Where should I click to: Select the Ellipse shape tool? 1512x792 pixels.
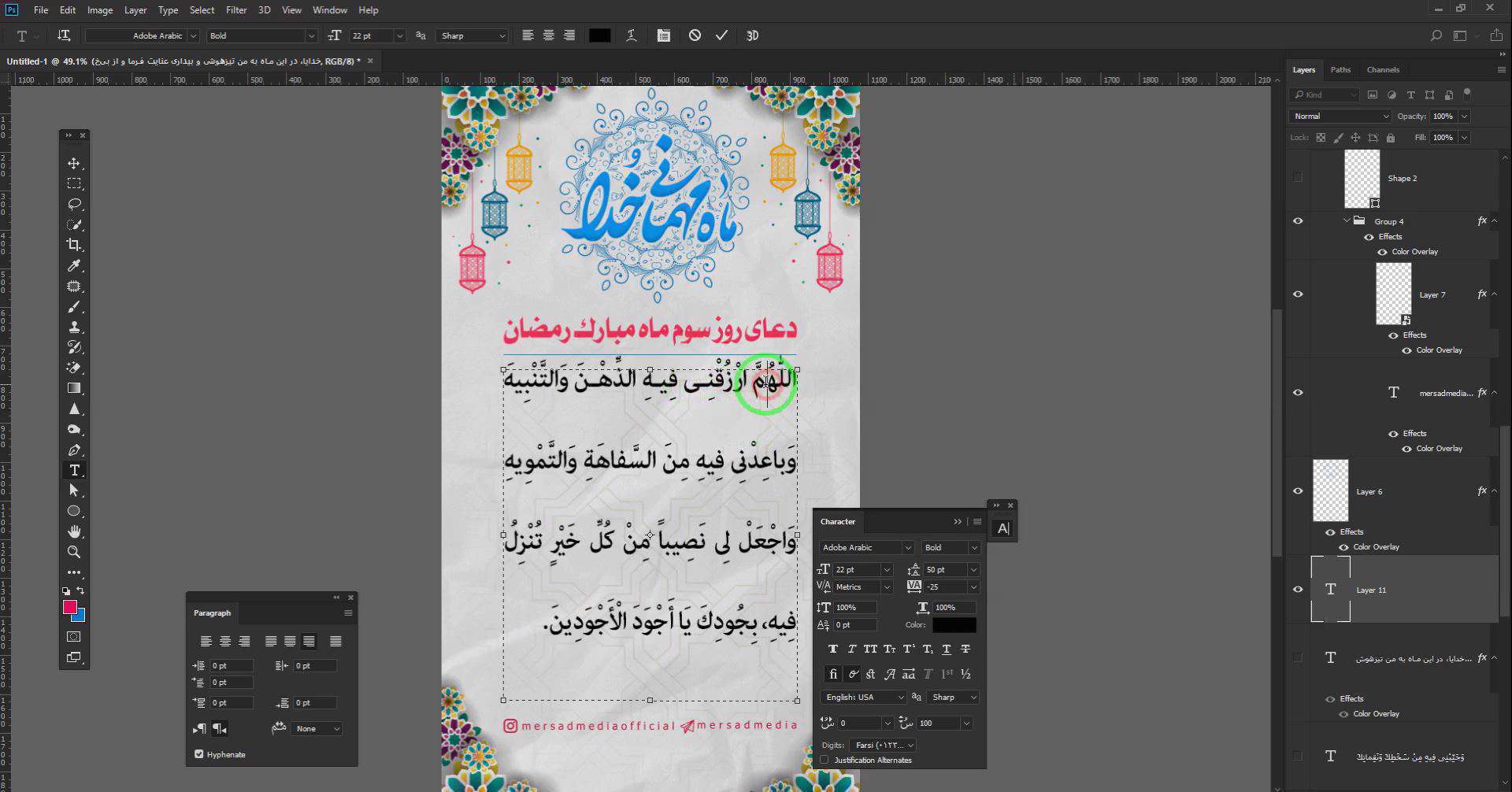(x=74, y=511)
